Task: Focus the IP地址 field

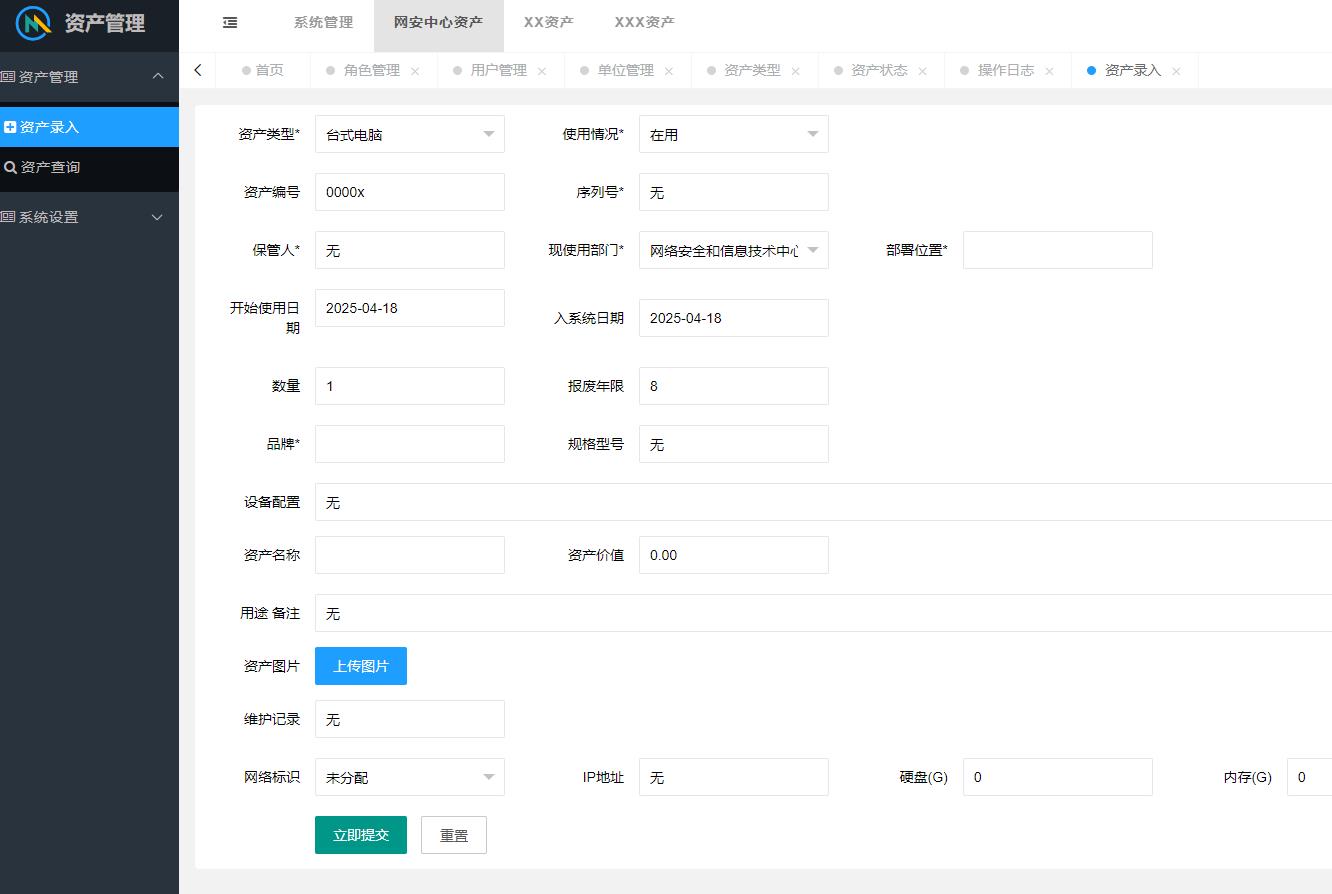Action: tap(734, 777)
